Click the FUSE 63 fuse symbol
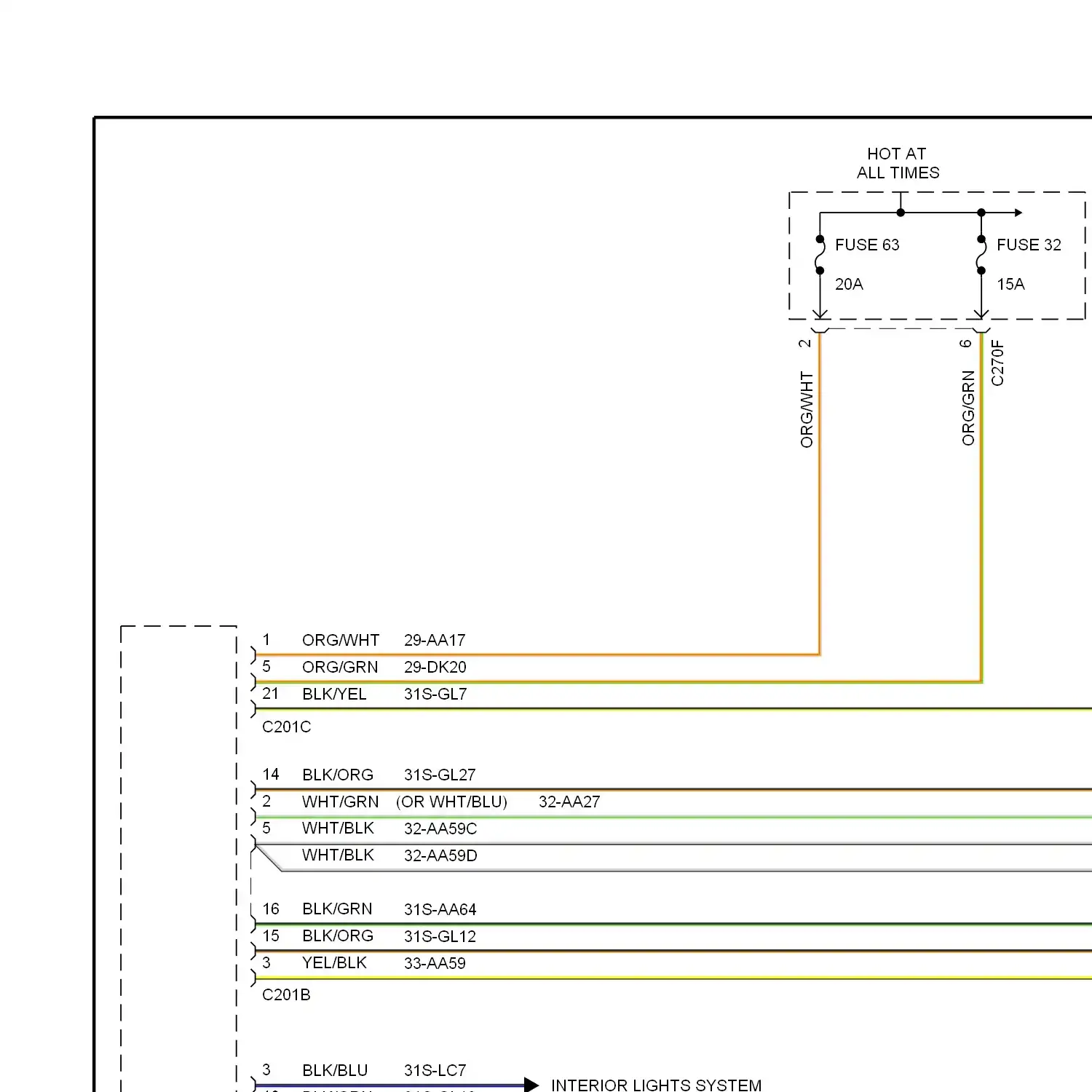Screen dimensions: 1092x1092 [x=820, y=255]
